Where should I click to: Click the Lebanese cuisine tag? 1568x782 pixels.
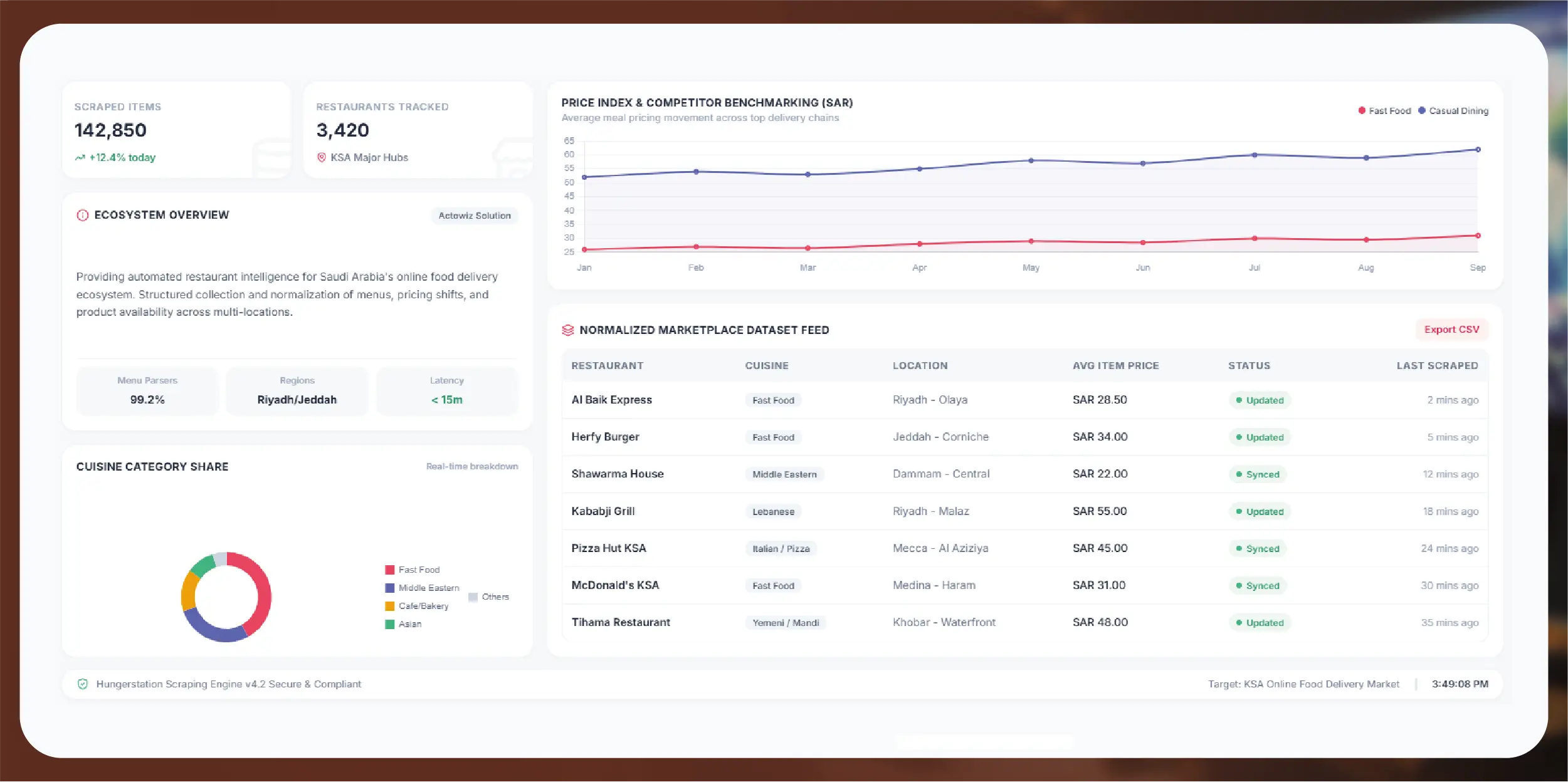coord(773,512)
